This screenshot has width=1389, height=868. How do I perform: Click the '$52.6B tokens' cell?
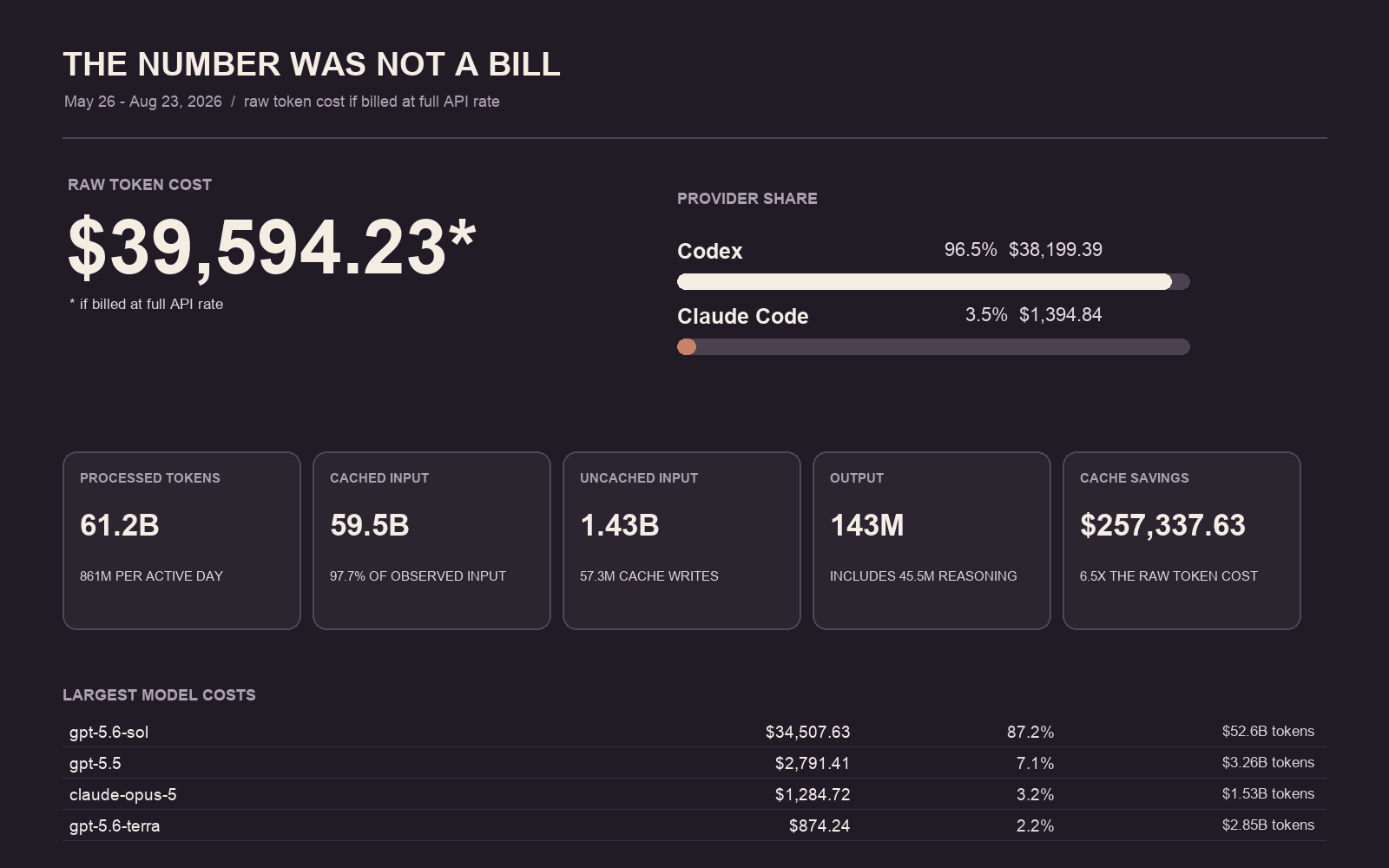1268,732
